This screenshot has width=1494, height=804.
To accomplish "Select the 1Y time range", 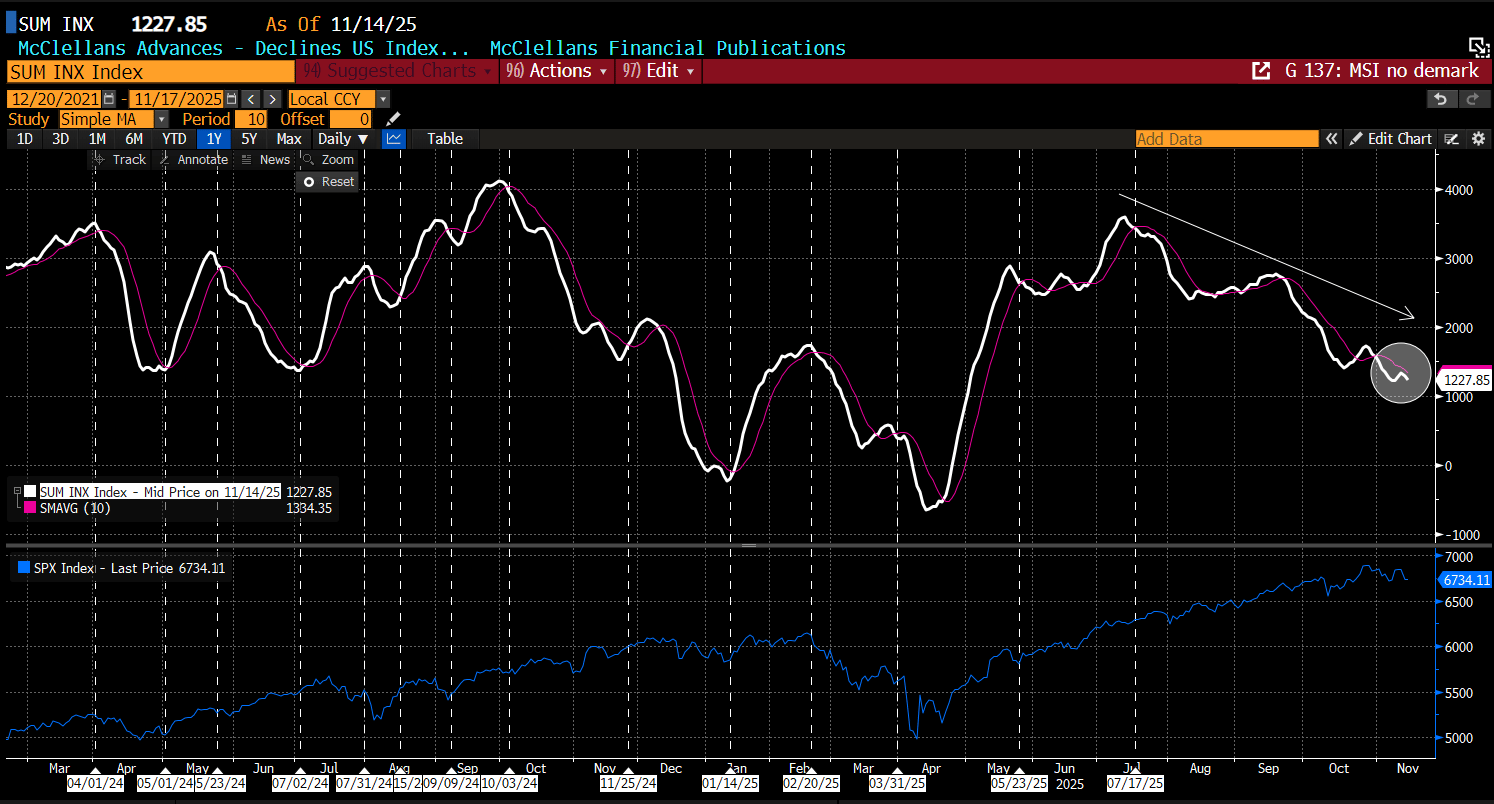I will point(212,139).
